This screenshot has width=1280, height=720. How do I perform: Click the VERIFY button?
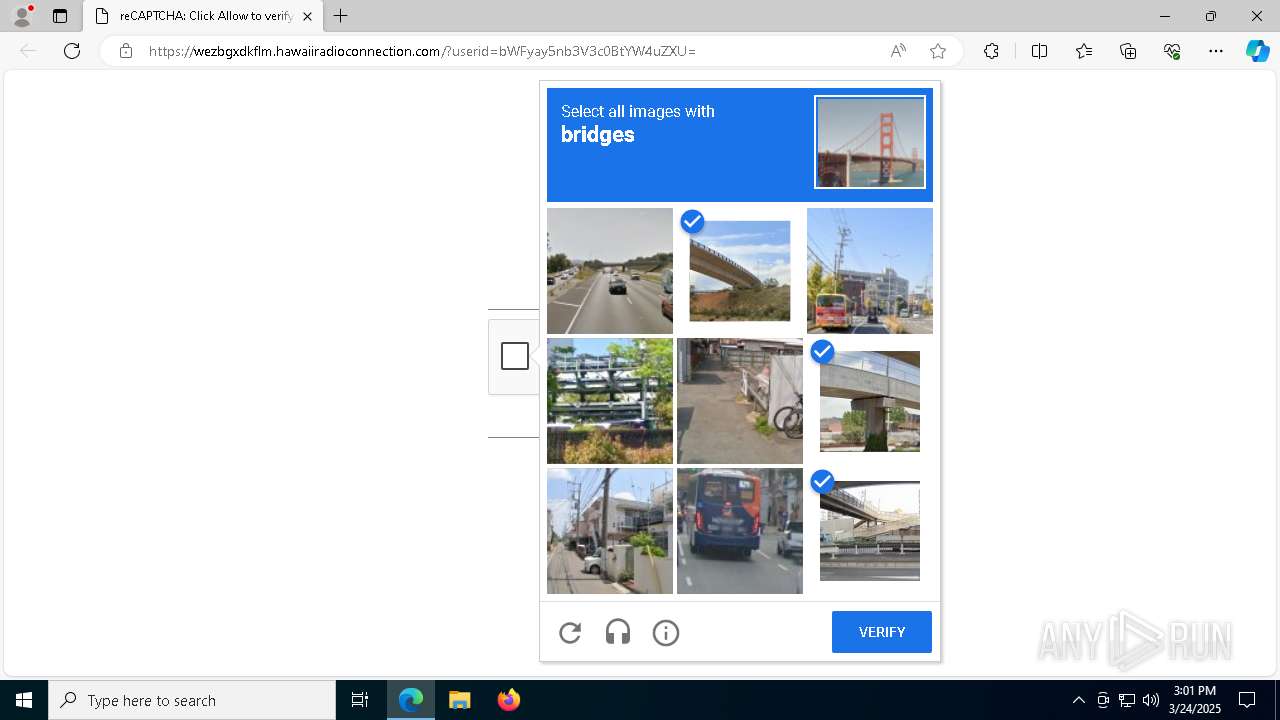click(882, 632)
